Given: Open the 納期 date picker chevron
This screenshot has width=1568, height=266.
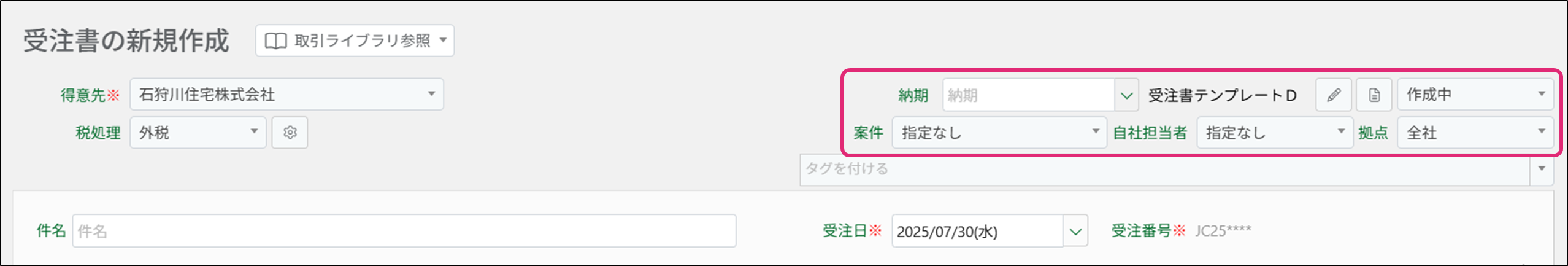Looking at the screenshot, I should (1126, 95).
